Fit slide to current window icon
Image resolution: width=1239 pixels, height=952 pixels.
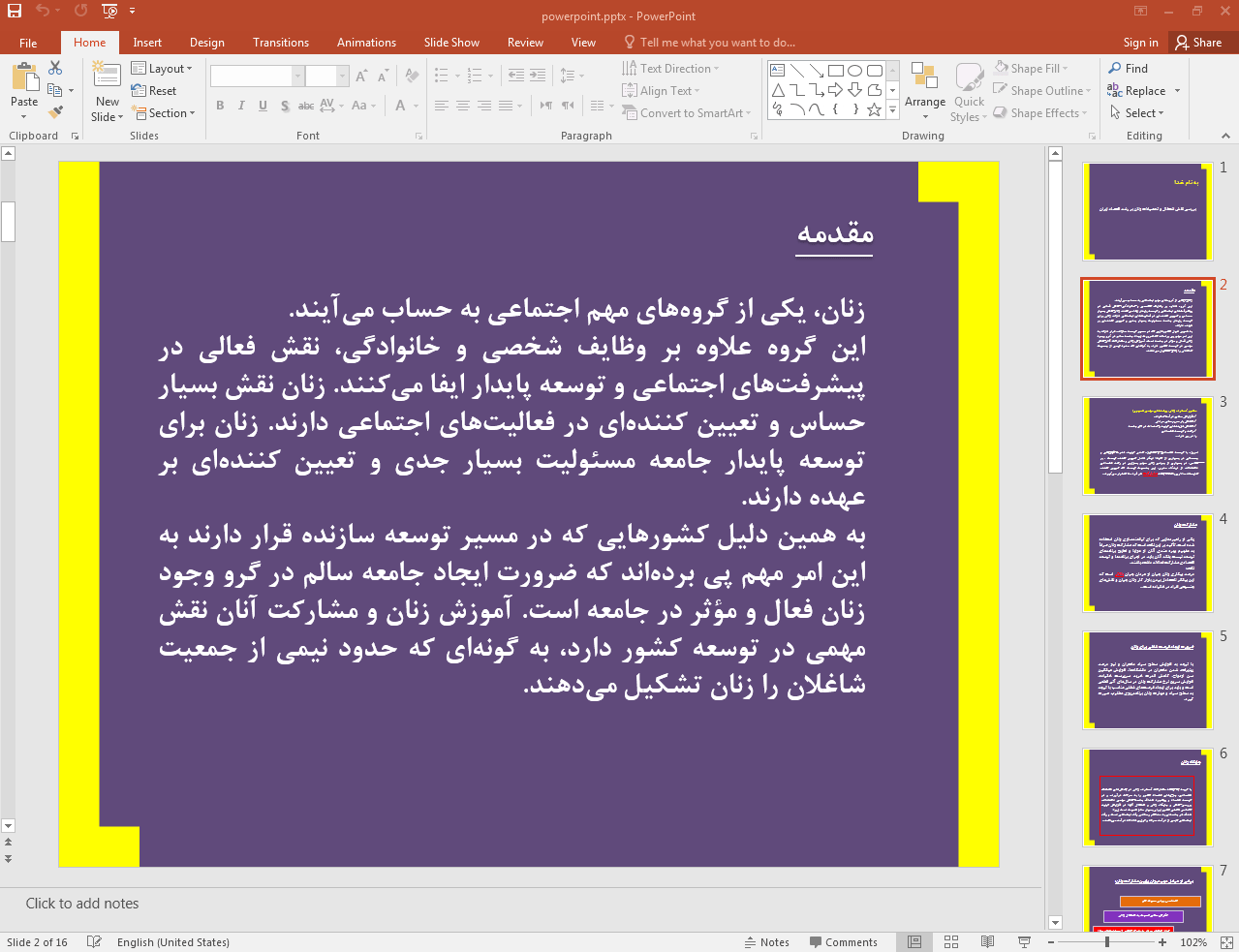pos(1226,942)
